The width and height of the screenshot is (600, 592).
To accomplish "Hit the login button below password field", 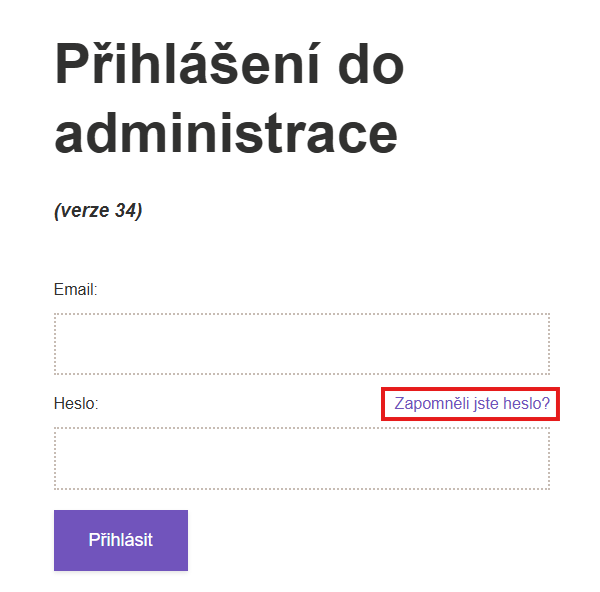I will 120,540.
